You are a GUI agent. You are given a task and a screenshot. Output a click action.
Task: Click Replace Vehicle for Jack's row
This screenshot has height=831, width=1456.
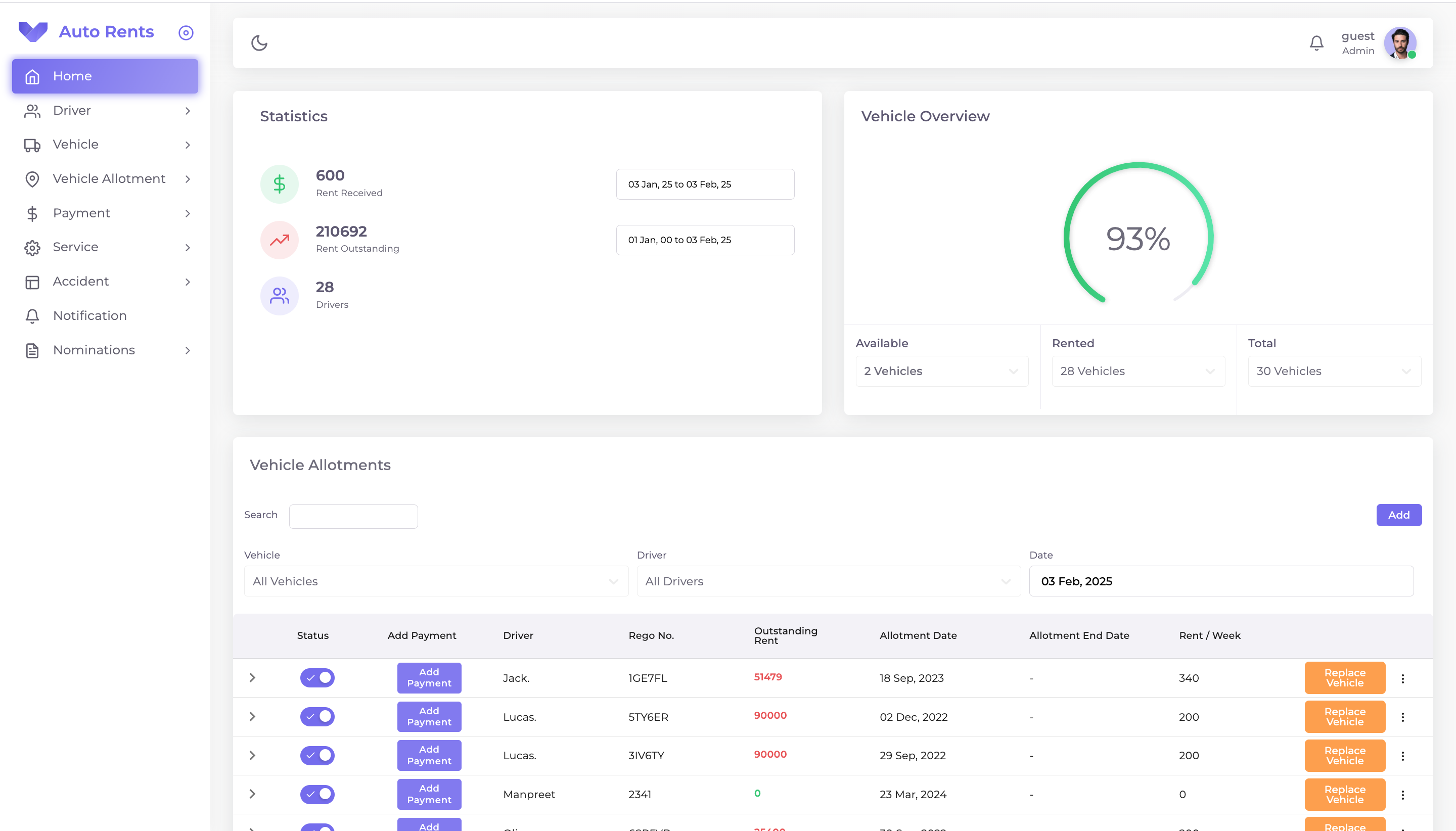click(x=1345, y=677)
